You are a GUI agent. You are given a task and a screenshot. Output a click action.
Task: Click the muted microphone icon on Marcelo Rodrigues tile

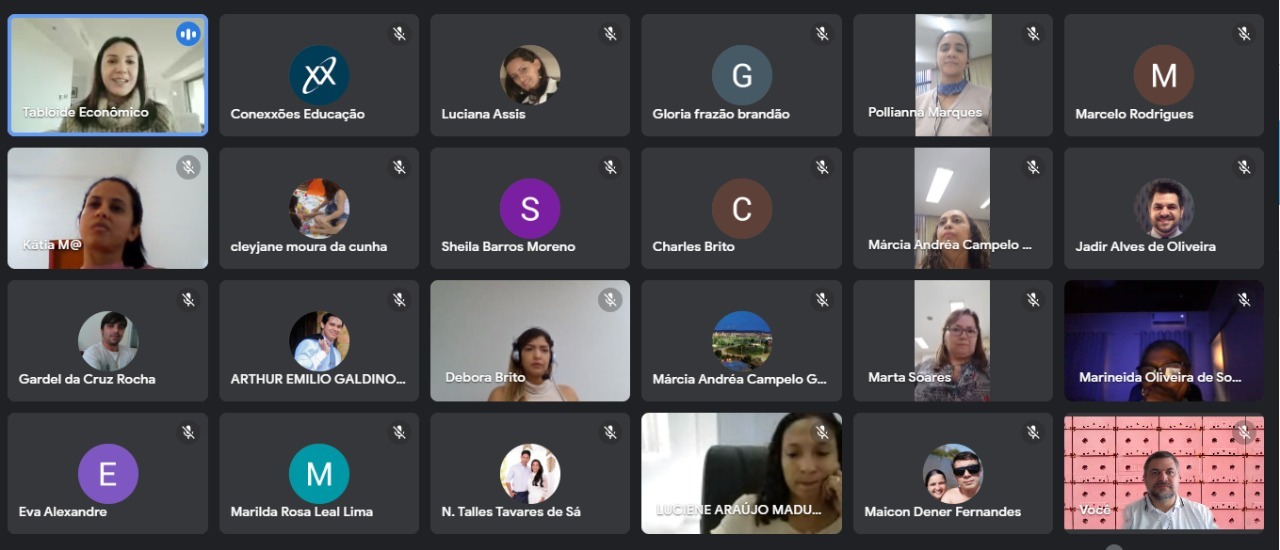(1244, 34)
